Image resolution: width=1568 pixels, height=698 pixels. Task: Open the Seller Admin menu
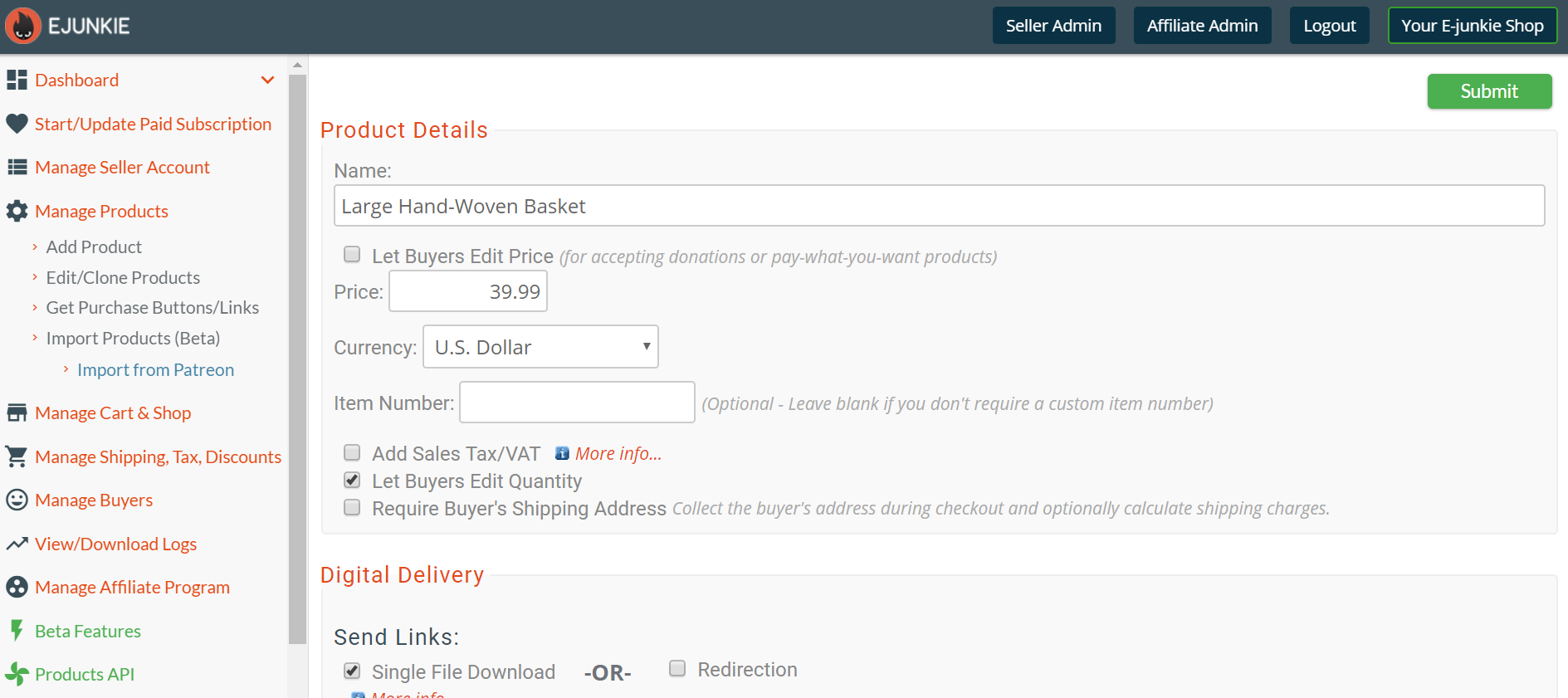pyautogui.click(x=1053, y=26)
